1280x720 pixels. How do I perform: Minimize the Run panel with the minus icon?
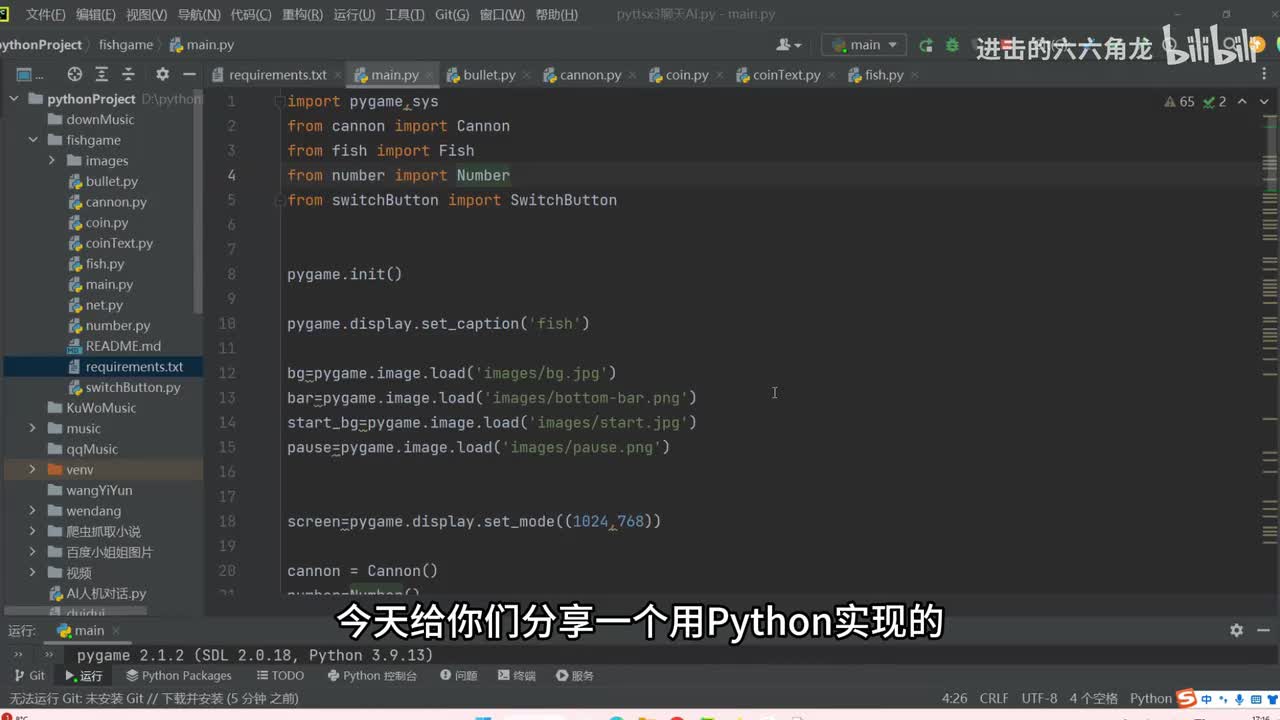[x=1262, y=630]
